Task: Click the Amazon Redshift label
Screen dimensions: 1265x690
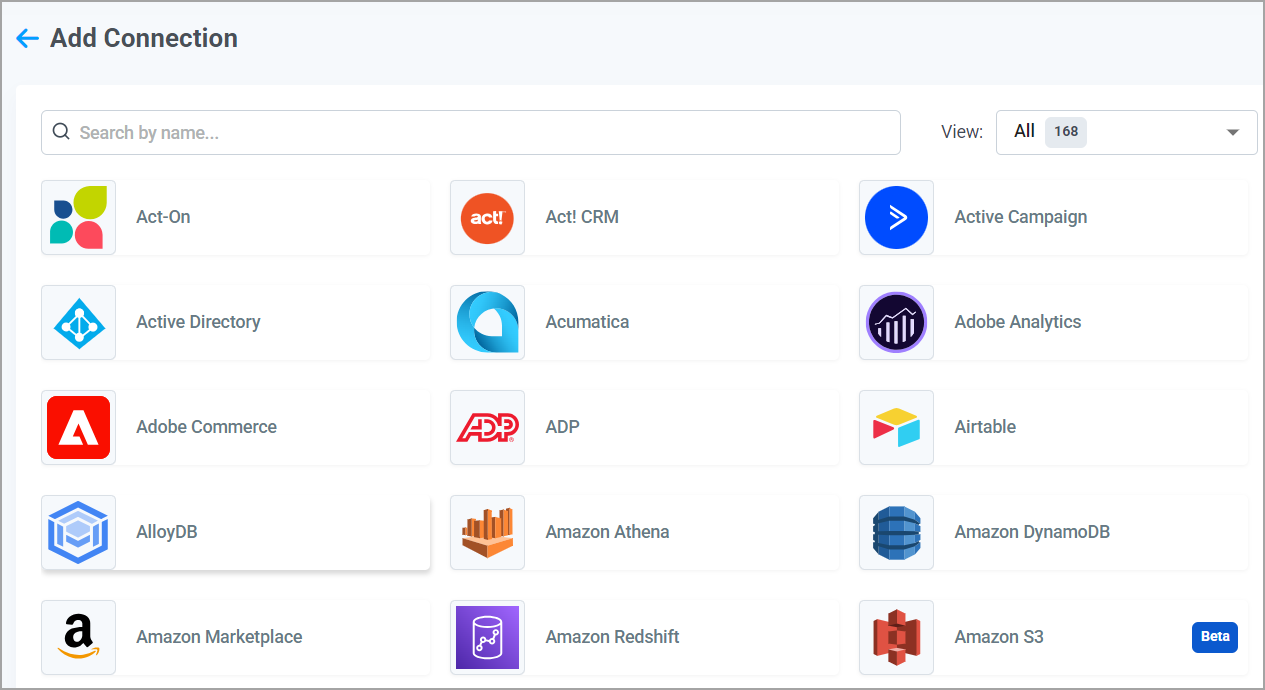Action: coord(612,637)
